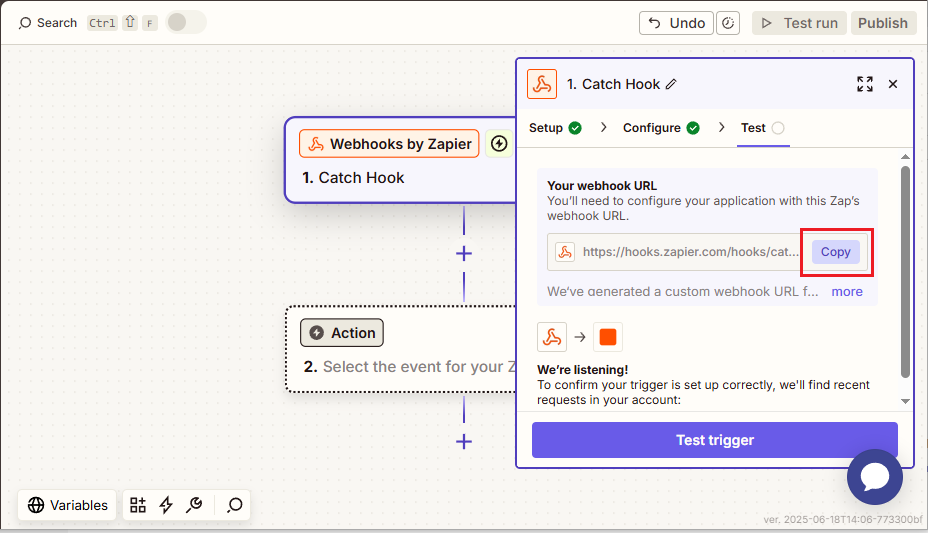Expand the panel to full screen
928x533 pixels.
pyautogui.click(x=865, y=84)
